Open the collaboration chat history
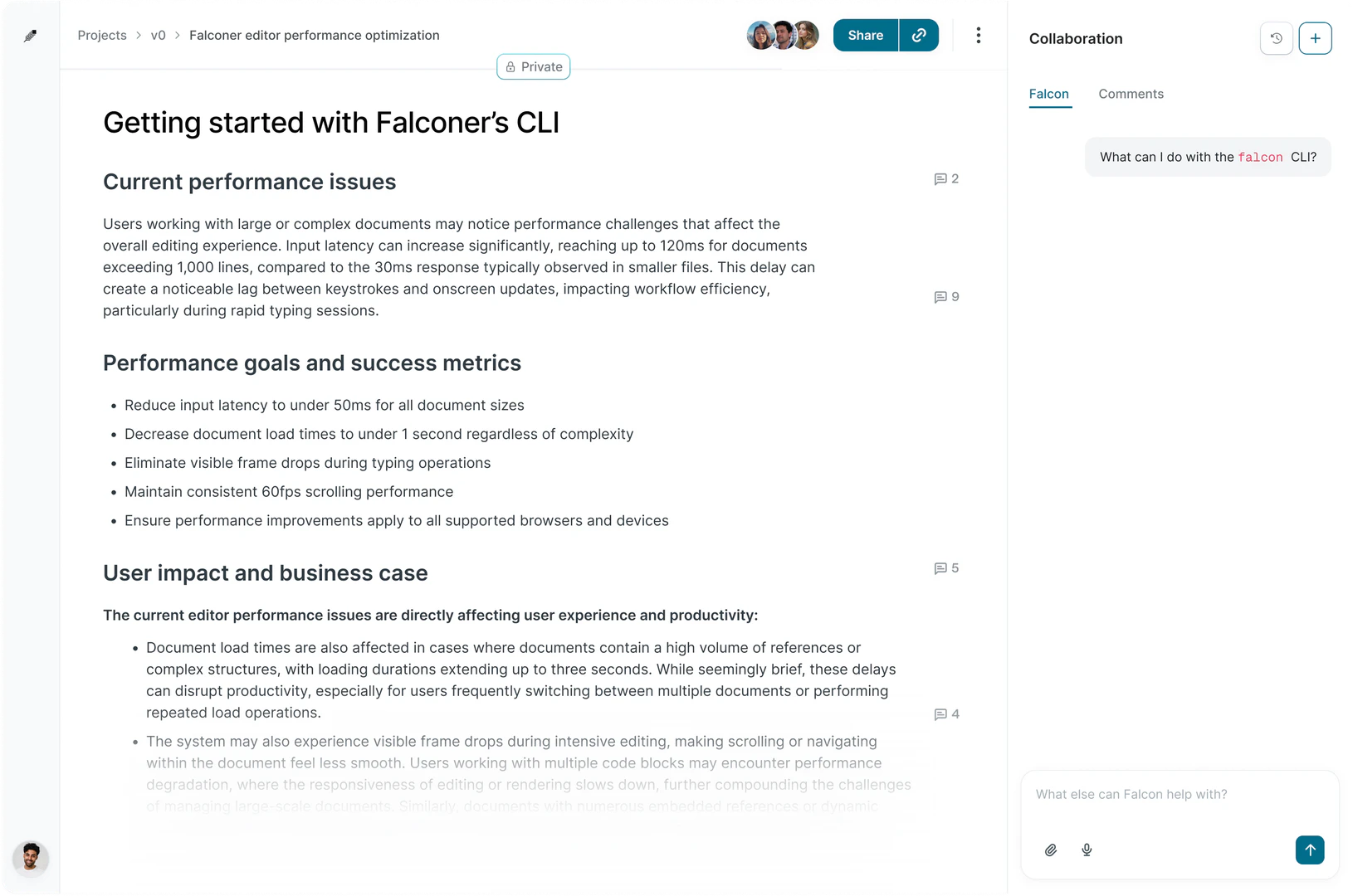Image resolution: width=1353 pixels, height=896 pixels. coord(1276,38)
